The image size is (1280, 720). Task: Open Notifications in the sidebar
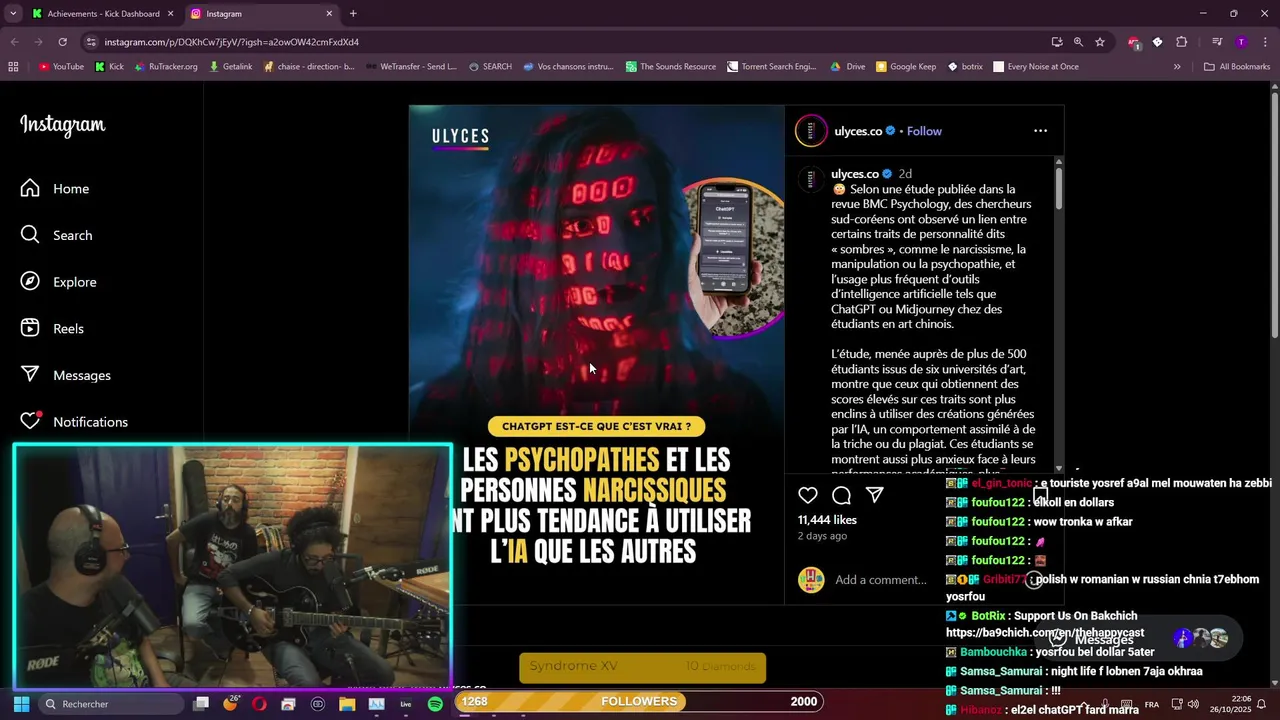pyautogui.click(x=74, y=421)
